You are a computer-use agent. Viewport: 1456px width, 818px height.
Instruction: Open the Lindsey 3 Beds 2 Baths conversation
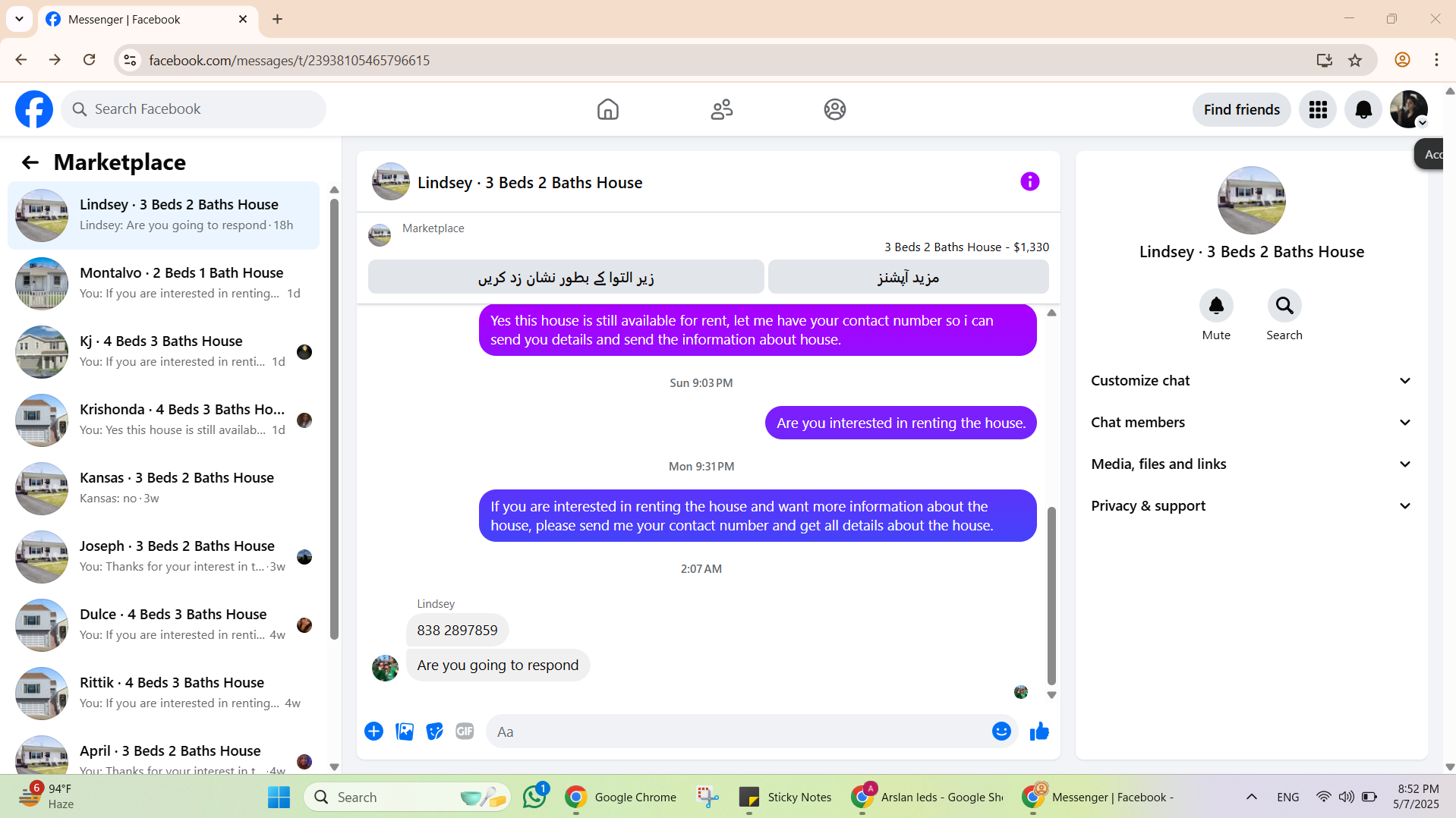click(163, 215)
